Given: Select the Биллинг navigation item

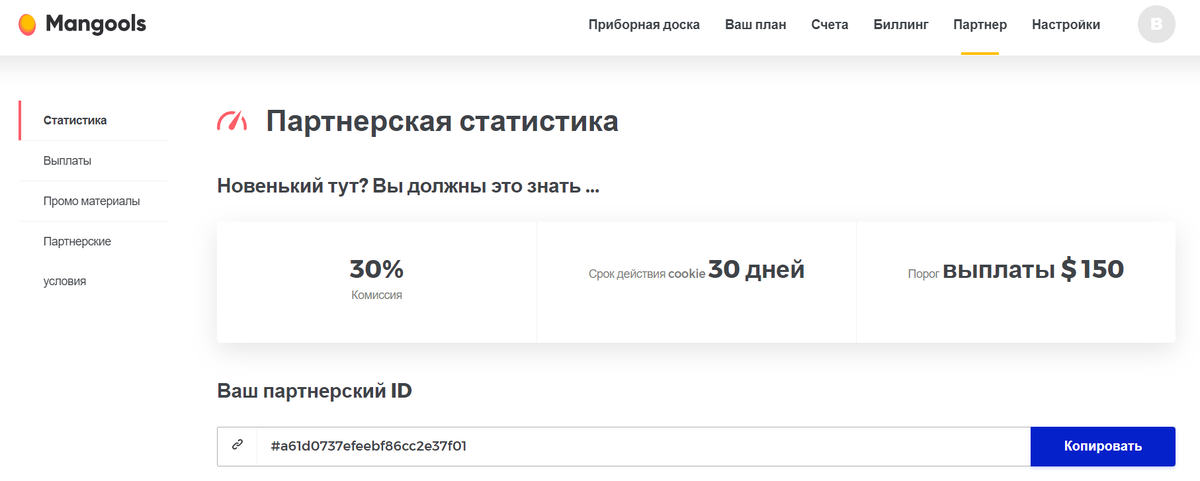Looking at the screenshot, I should [901, 25].
